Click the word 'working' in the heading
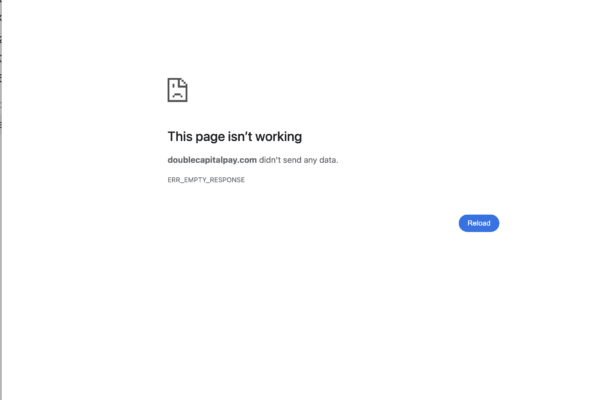Image resolution: width=600 pixels, height=400 pixels. coord(279,137)
